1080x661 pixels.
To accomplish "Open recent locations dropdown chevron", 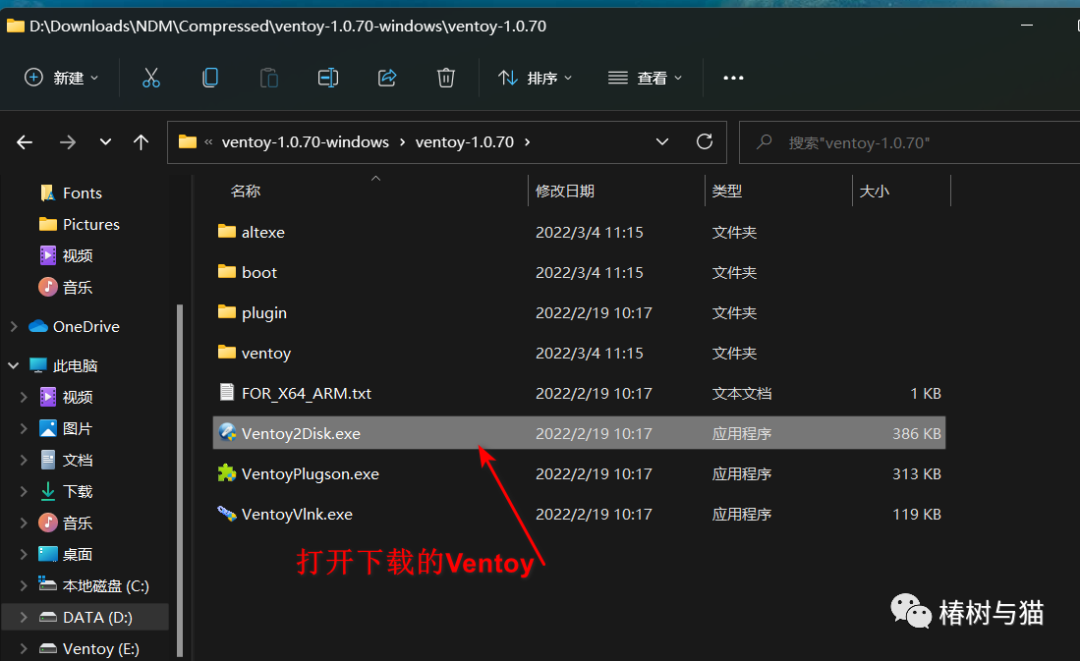I will click(105, 143).
